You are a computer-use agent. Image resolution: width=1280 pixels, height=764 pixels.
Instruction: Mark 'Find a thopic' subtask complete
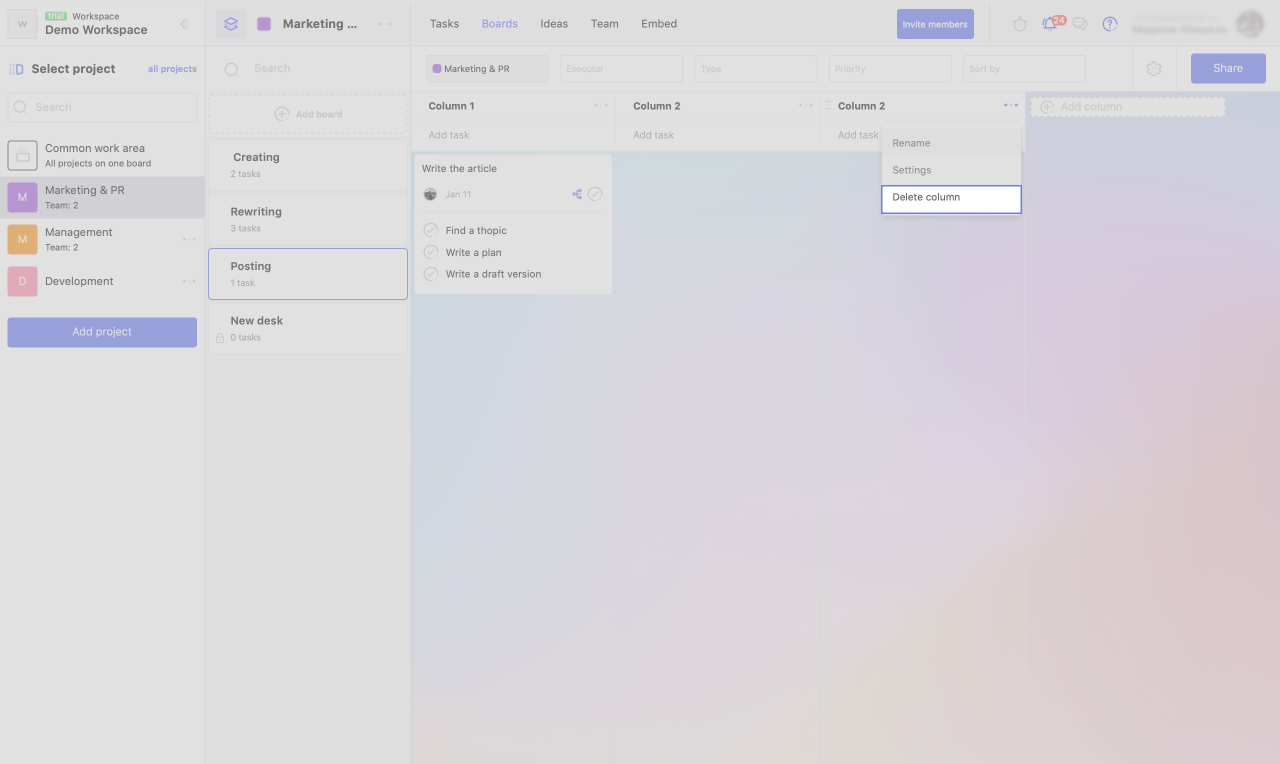pyautogui.click(x=431, y=230)
